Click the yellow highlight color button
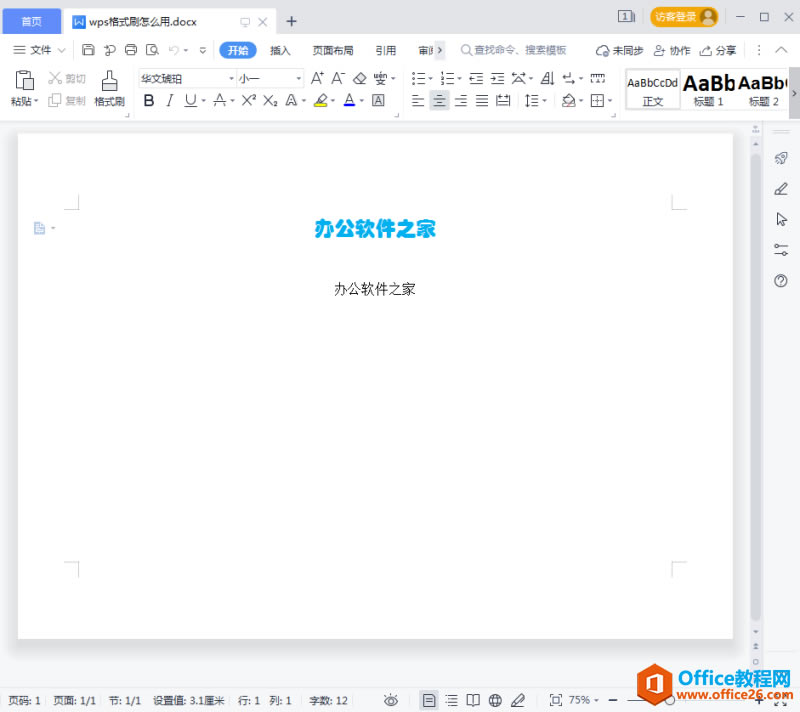 [320, 100]
